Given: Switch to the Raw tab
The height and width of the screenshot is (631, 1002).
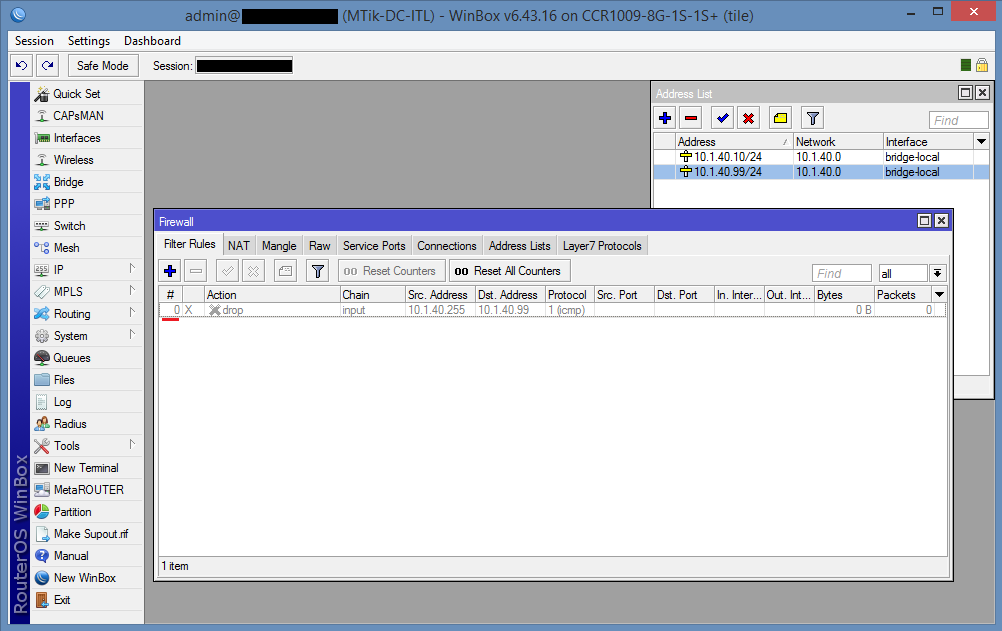Looking at the screenshot, I should point(320,246).
